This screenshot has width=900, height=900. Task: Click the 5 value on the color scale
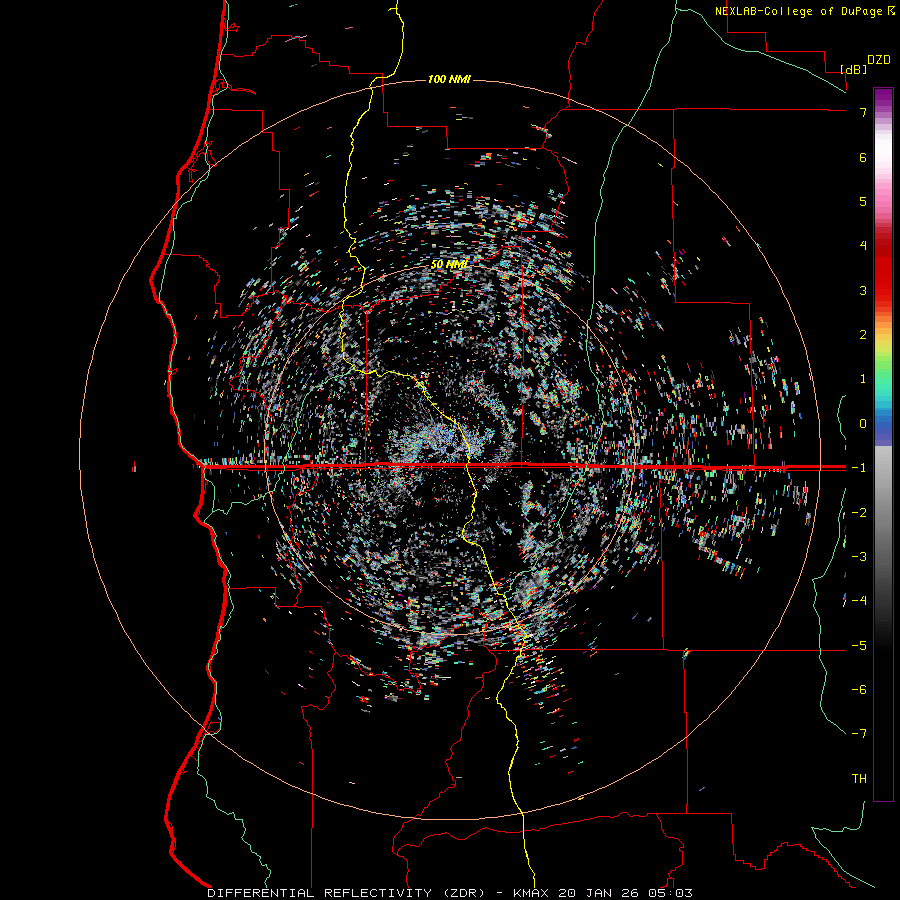(x=863, y=201)
